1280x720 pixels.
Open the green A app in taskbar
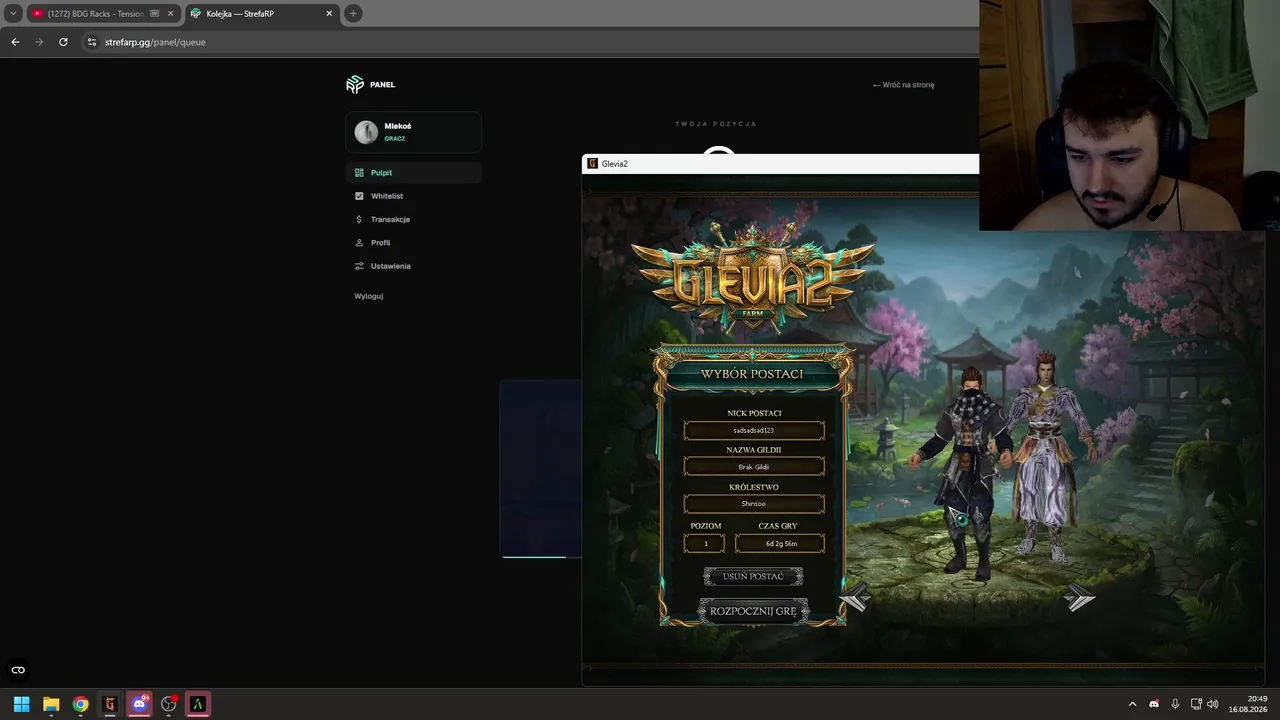(x=198, y=704)
